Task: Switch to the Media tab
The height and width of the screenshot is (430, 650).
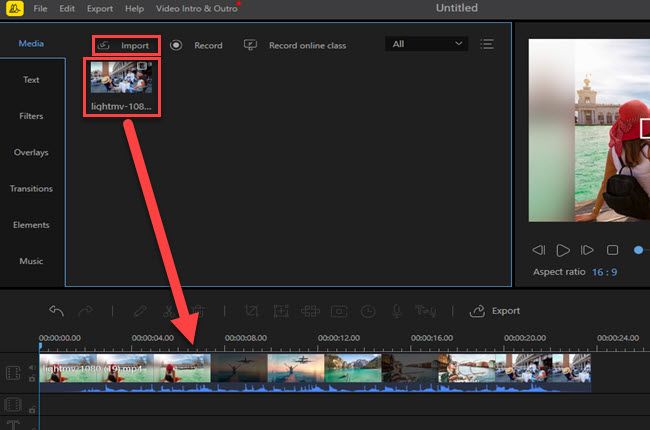Action: click(x=31, y=44)
